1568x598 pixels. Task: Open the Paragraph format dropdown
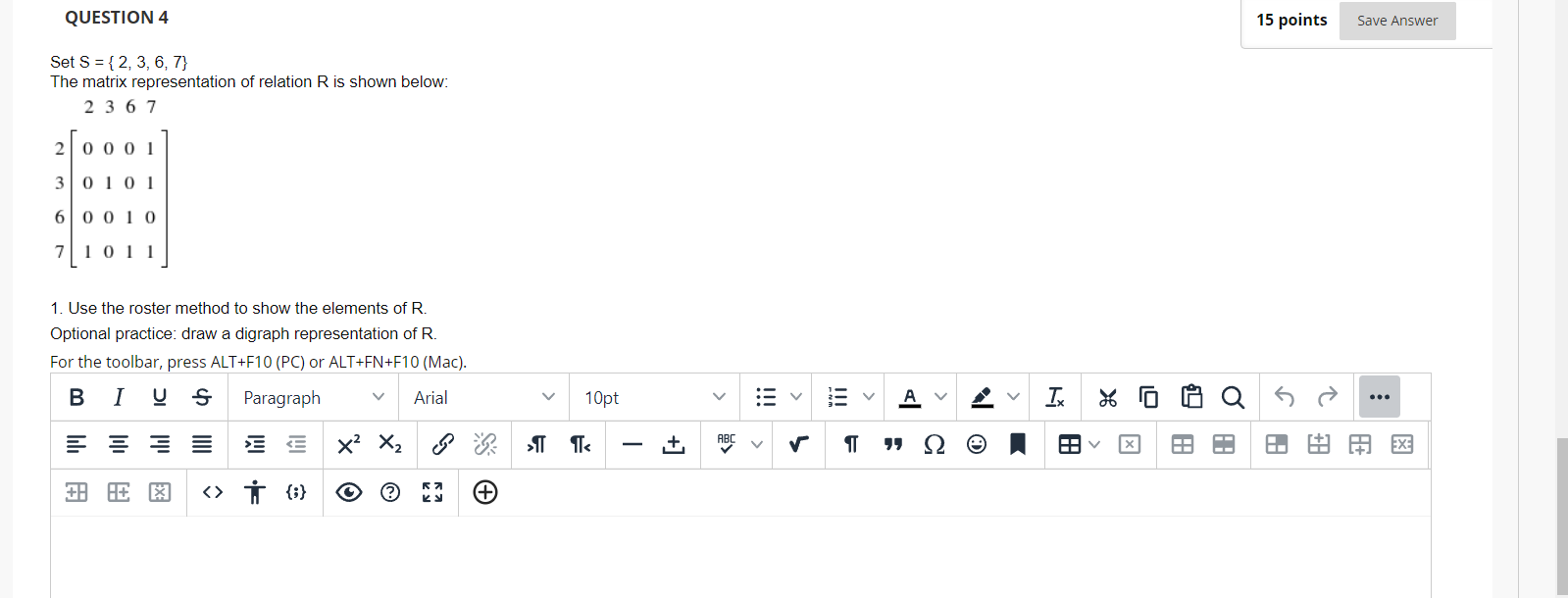tap(314, 397)
